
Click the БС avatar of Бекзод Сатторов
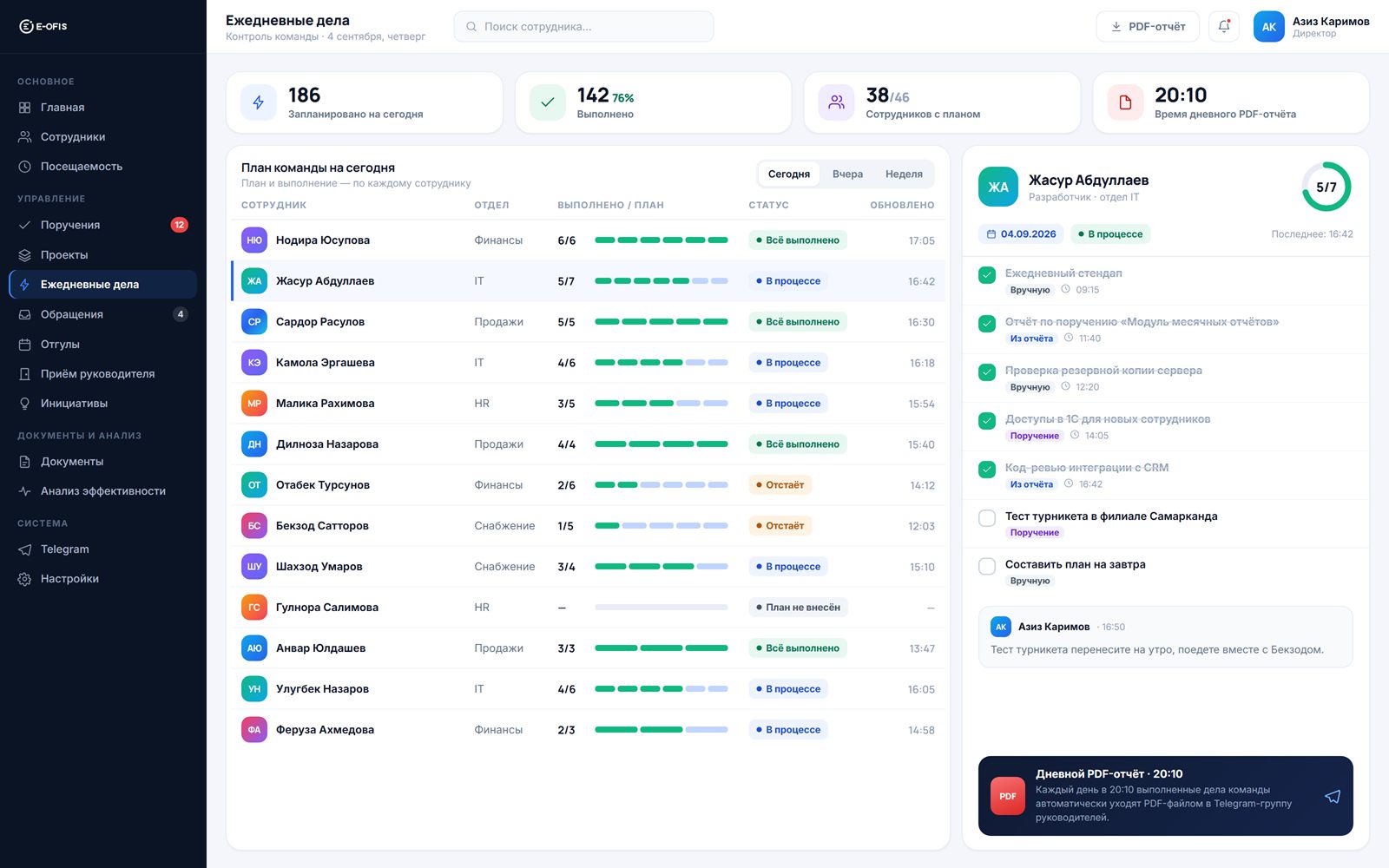click(254, 526)
